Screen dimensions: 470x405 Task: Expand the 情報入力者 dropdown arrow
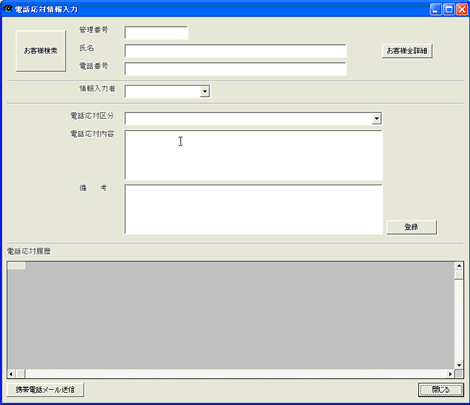click(205, 91)
